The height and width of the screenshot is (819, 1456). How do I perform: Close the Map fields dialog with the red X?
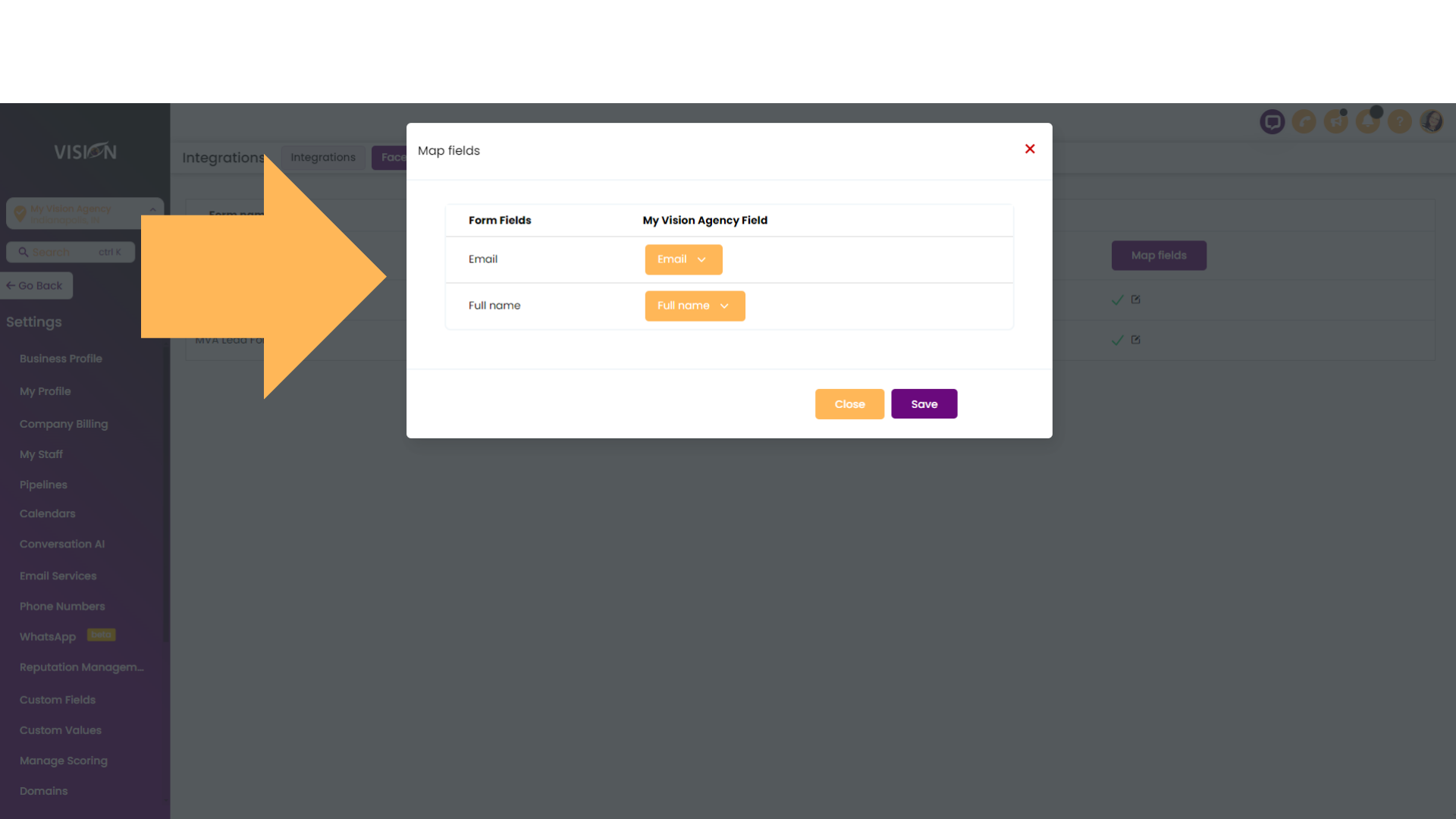1030,149
